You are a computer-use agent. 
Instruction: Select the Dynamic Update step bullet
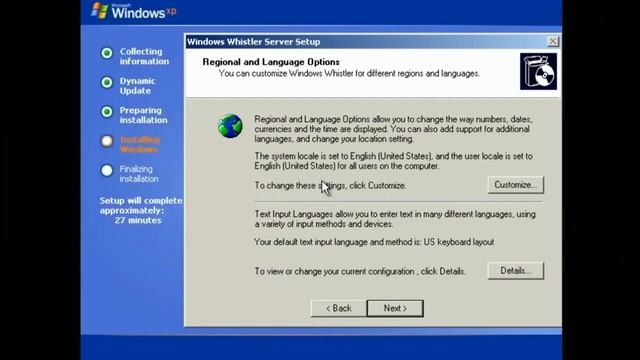[x=107, y=82]
